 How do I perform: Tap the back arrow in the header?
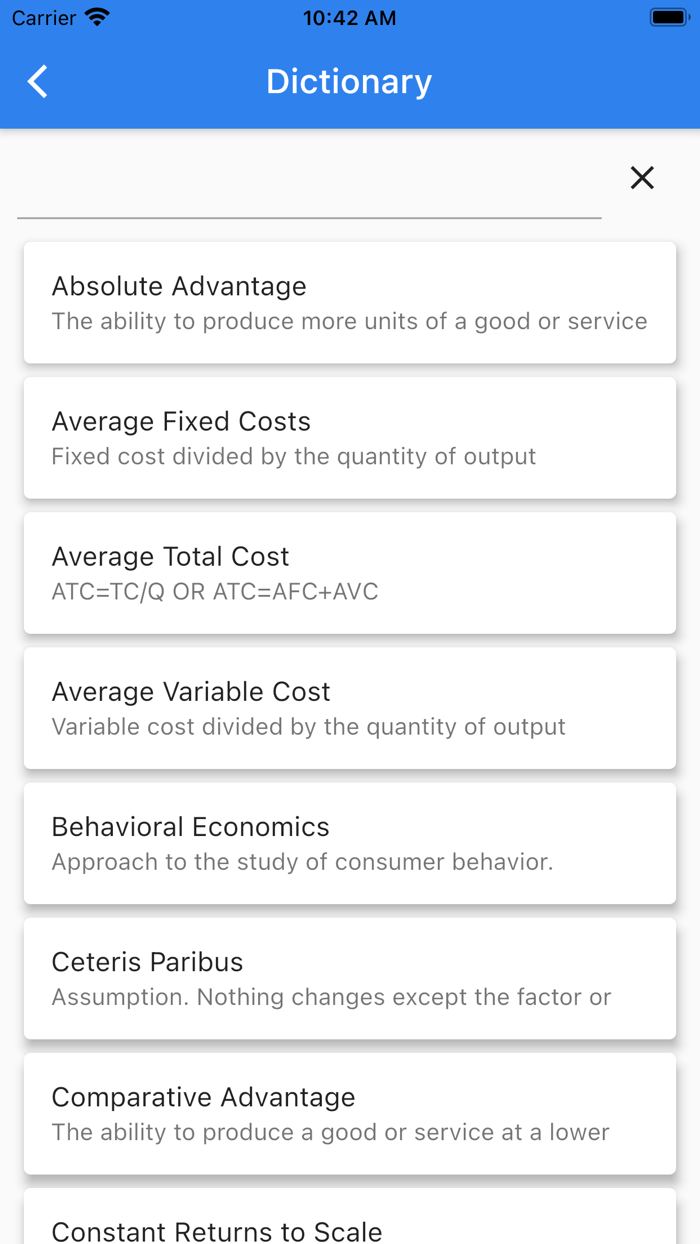pyautogui.click(x=37, y=81)
